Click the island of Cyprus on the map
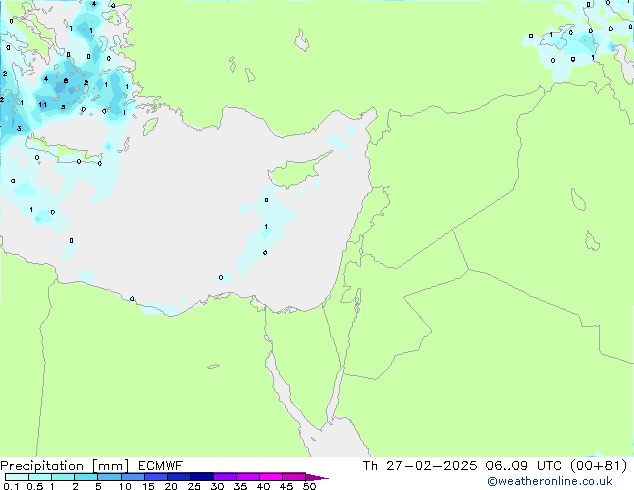 297,170
